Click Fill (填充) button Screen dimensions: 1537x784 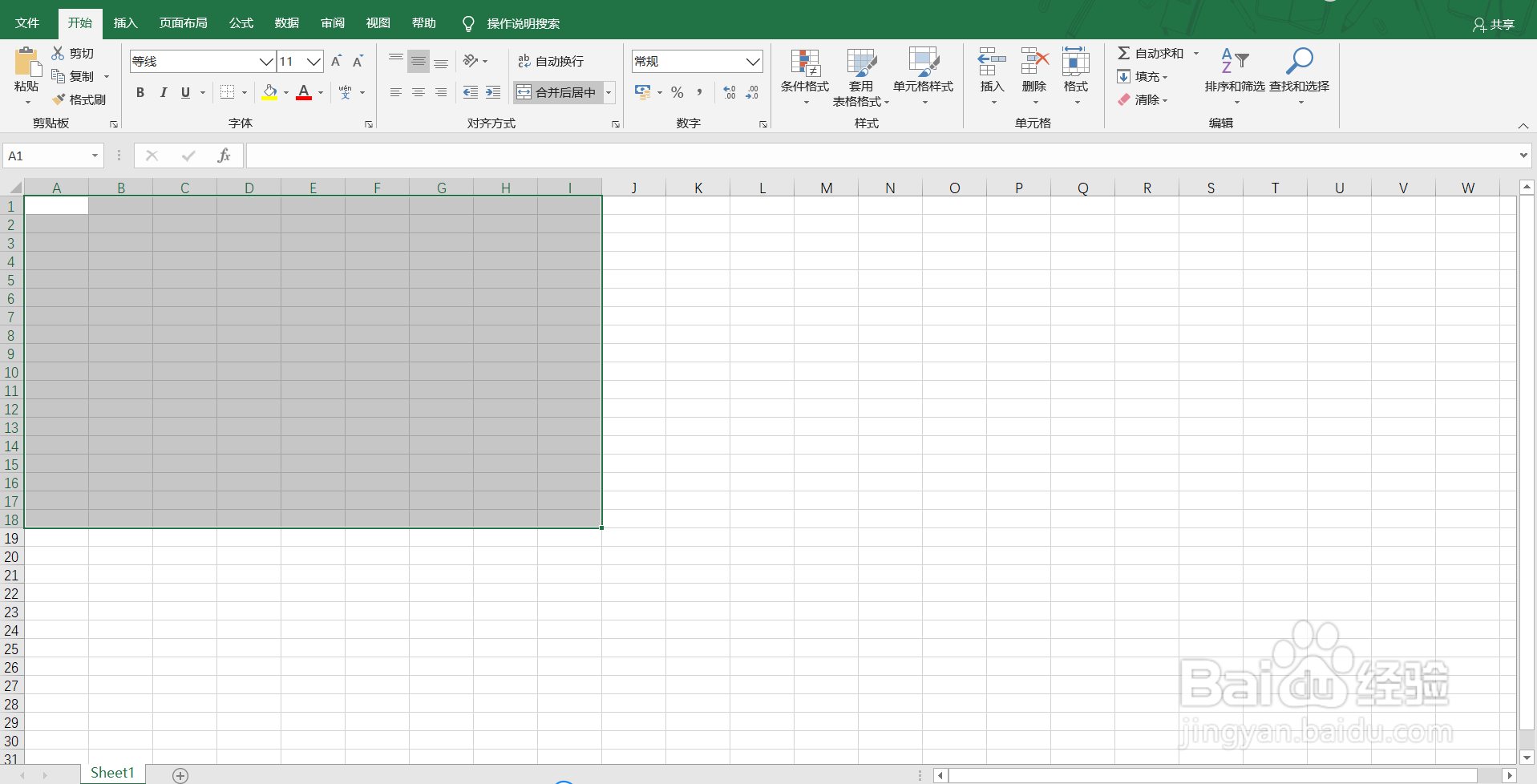[x=1142, y=76]
